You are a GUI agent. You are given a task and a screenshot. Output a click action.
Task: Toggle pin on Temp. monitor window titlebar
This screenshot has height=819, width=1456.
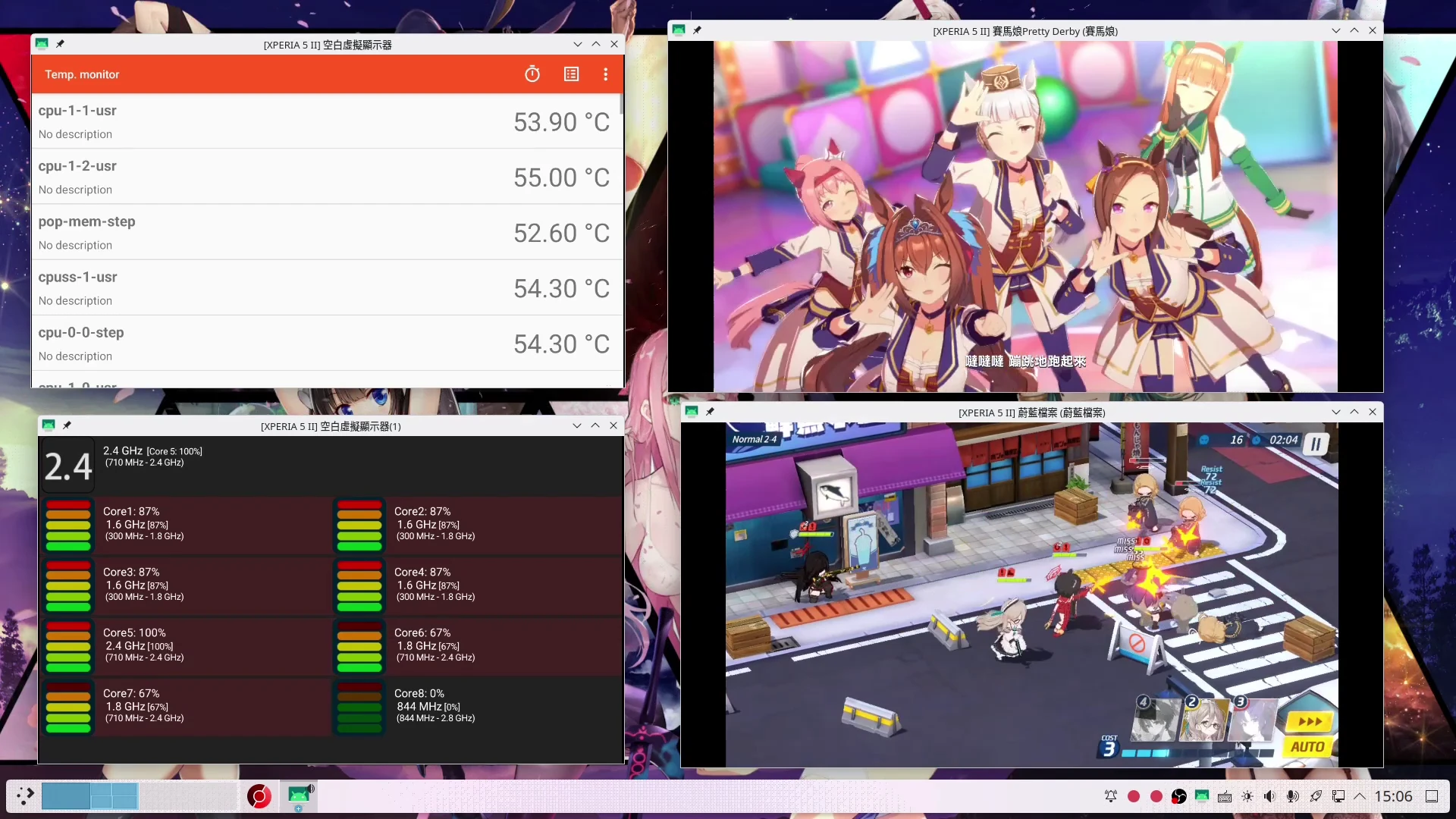pyautogui.click(x=61, y=44)
